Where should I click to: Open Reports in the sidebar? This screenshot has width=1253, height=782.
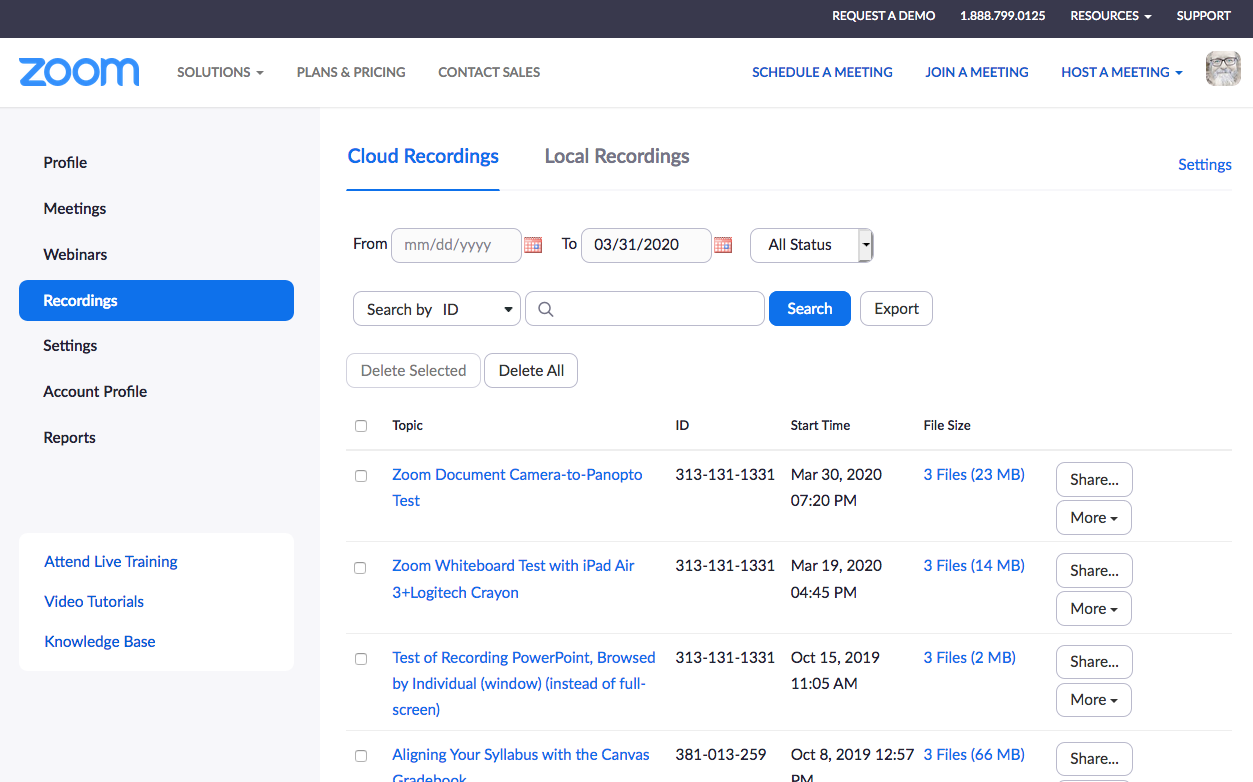pyautogui.click(x=69, y=438)
